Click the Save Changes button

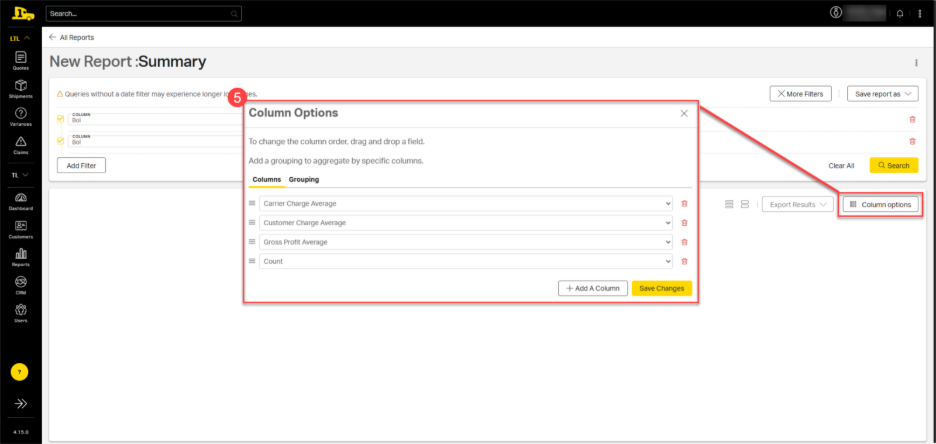(661, 288)
